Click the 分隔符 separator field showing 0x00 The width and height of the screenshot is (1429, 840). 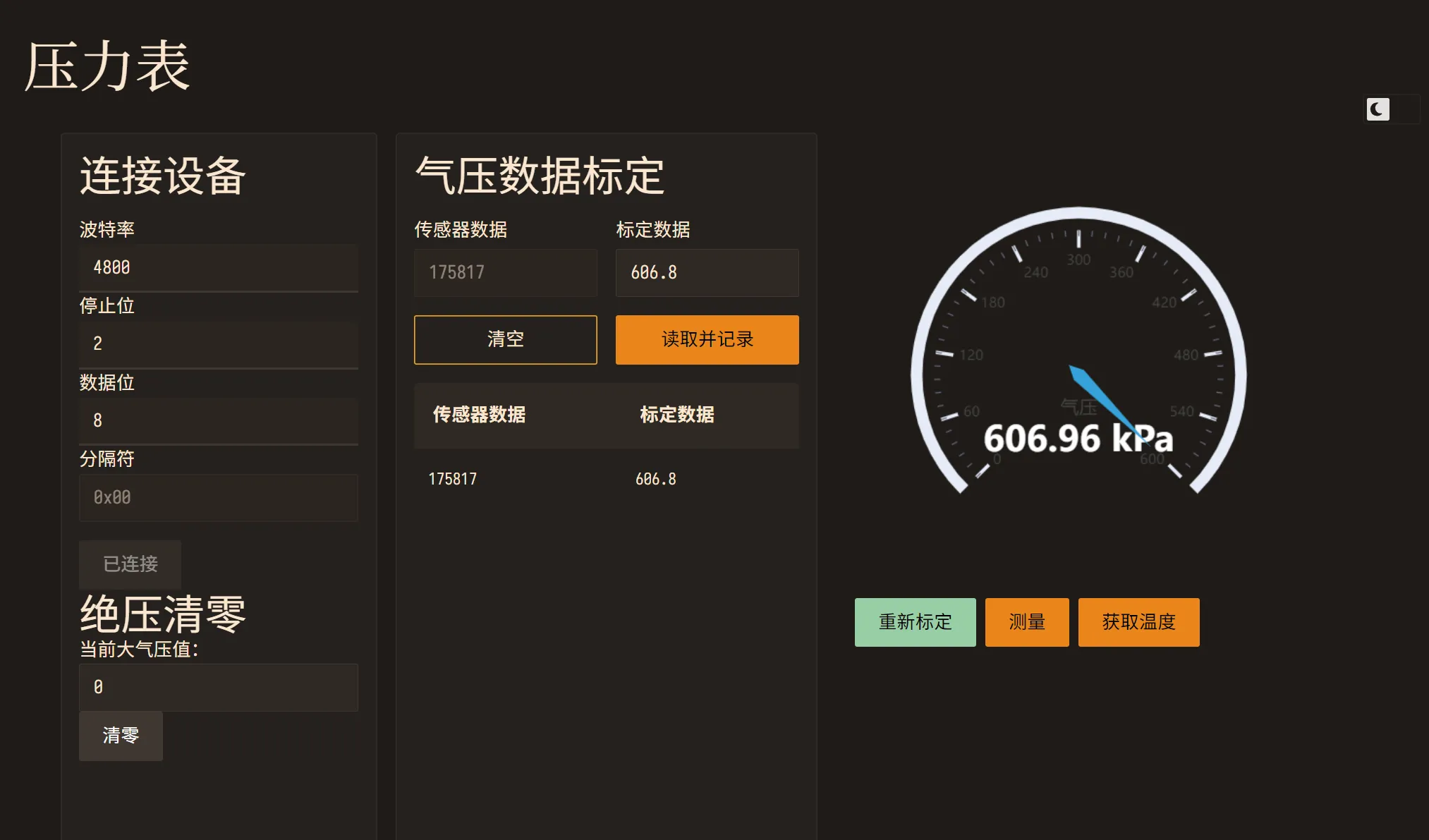pyautogui.click(x=218, y=498)
